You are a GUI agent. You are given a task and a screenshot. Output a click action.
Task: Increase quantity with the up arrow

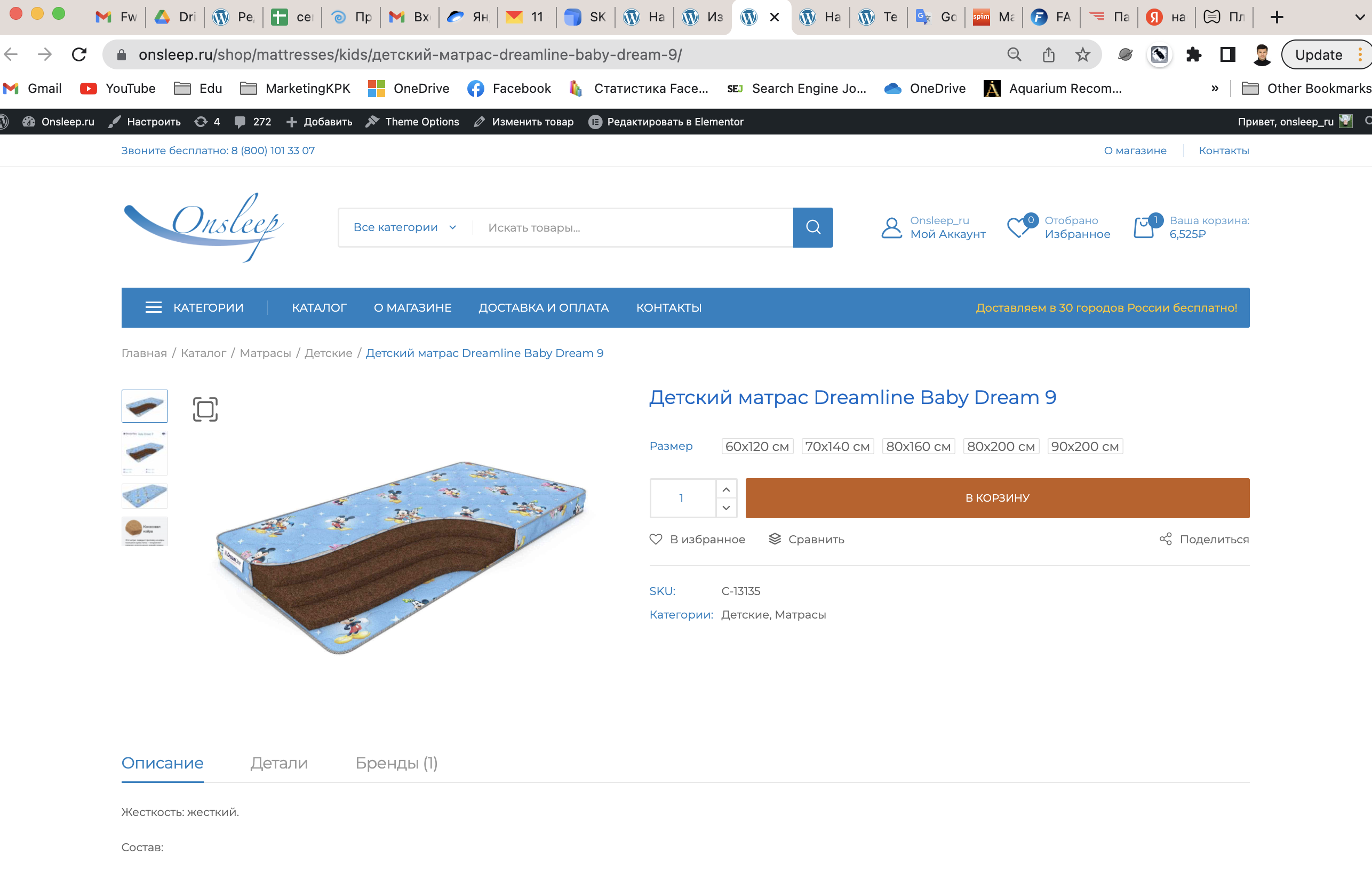click(726, 489)
